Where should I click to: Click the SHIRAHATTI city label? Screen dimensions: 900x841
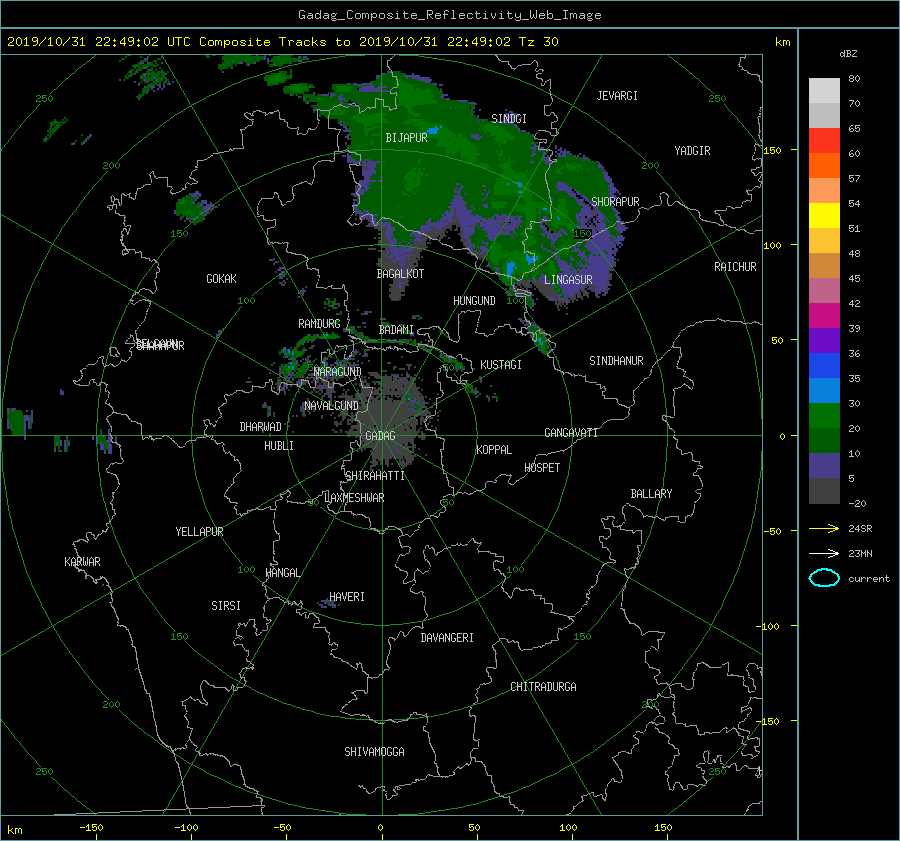(375, 476)
